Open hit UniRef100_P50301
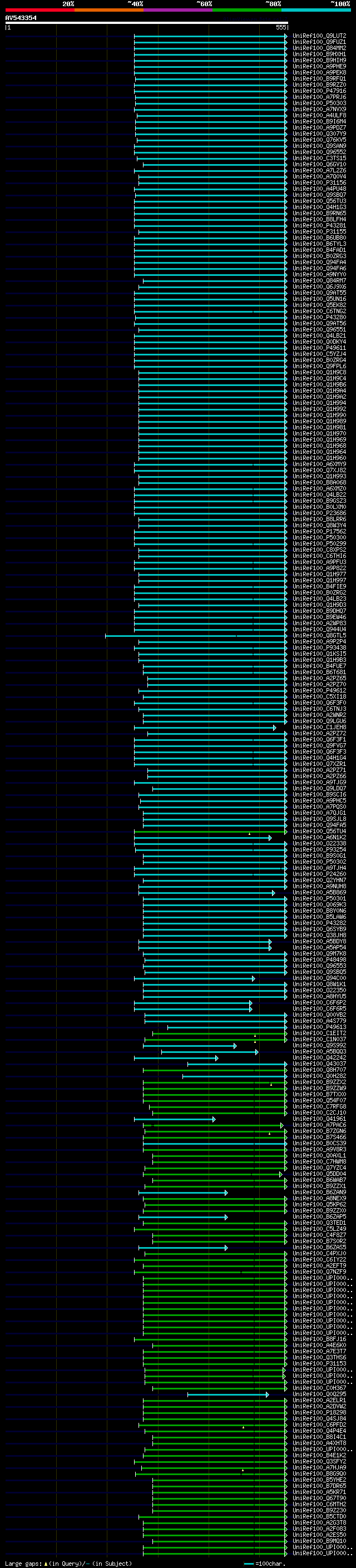Image resolution: width=356 pixels, height=1568 pixels. point(319,898)
